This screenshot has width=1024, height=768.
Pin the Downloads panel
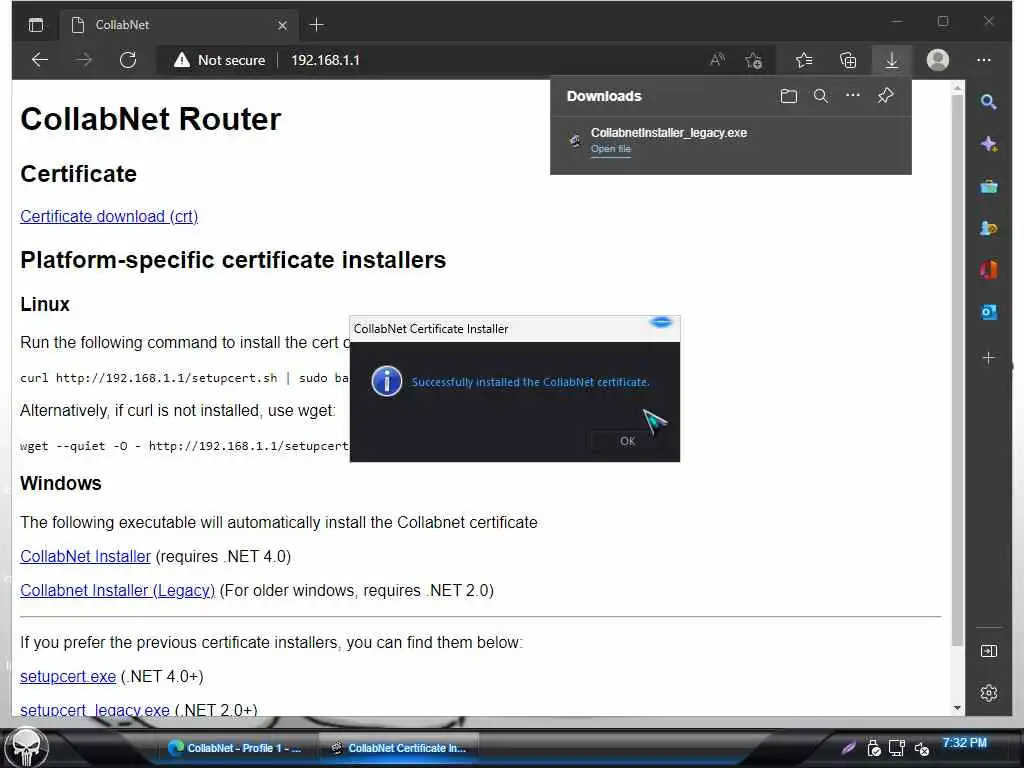pos(886,96)
